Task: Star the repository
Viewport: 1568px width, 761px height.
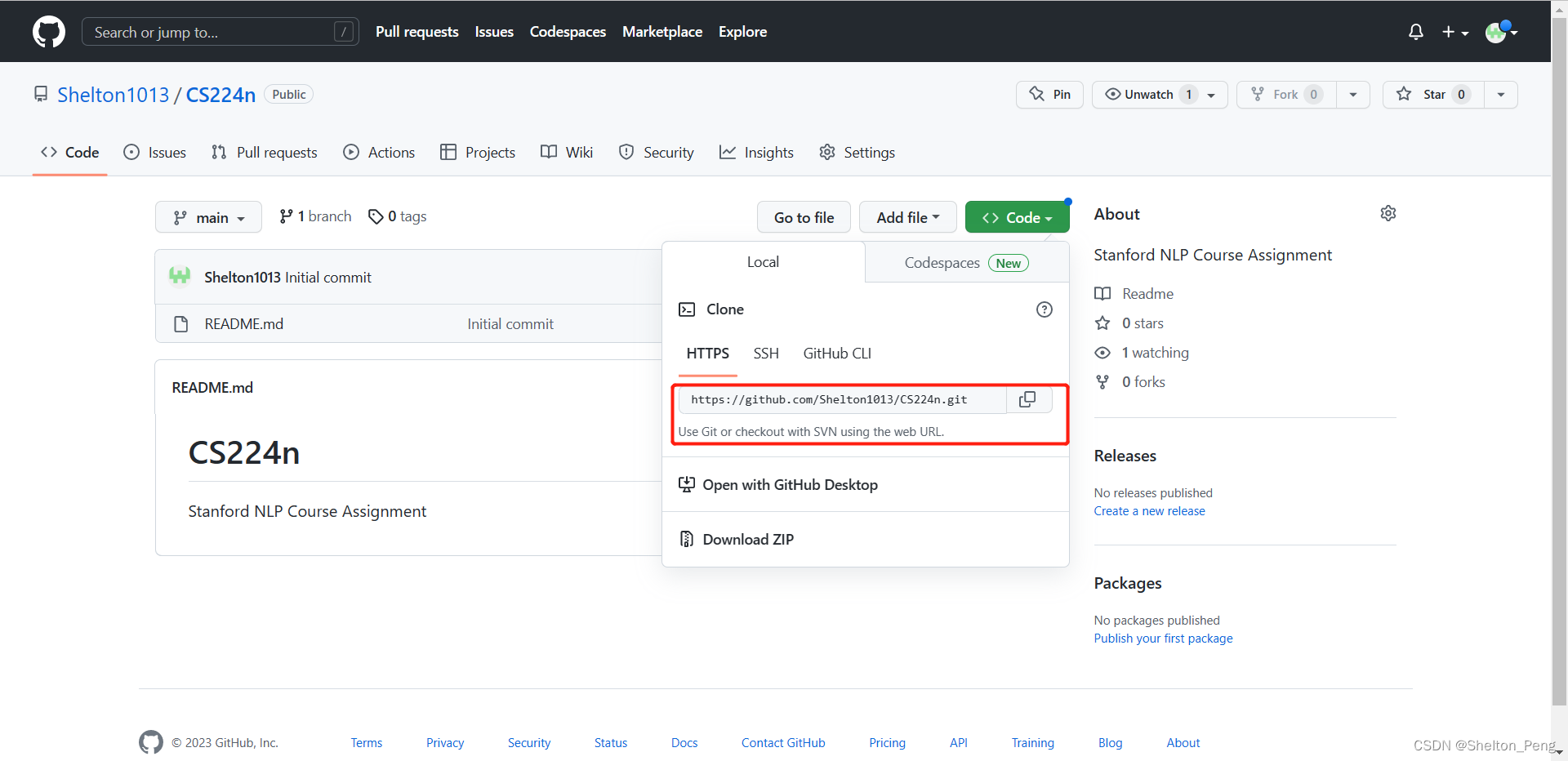Action: click(1433, 95)
